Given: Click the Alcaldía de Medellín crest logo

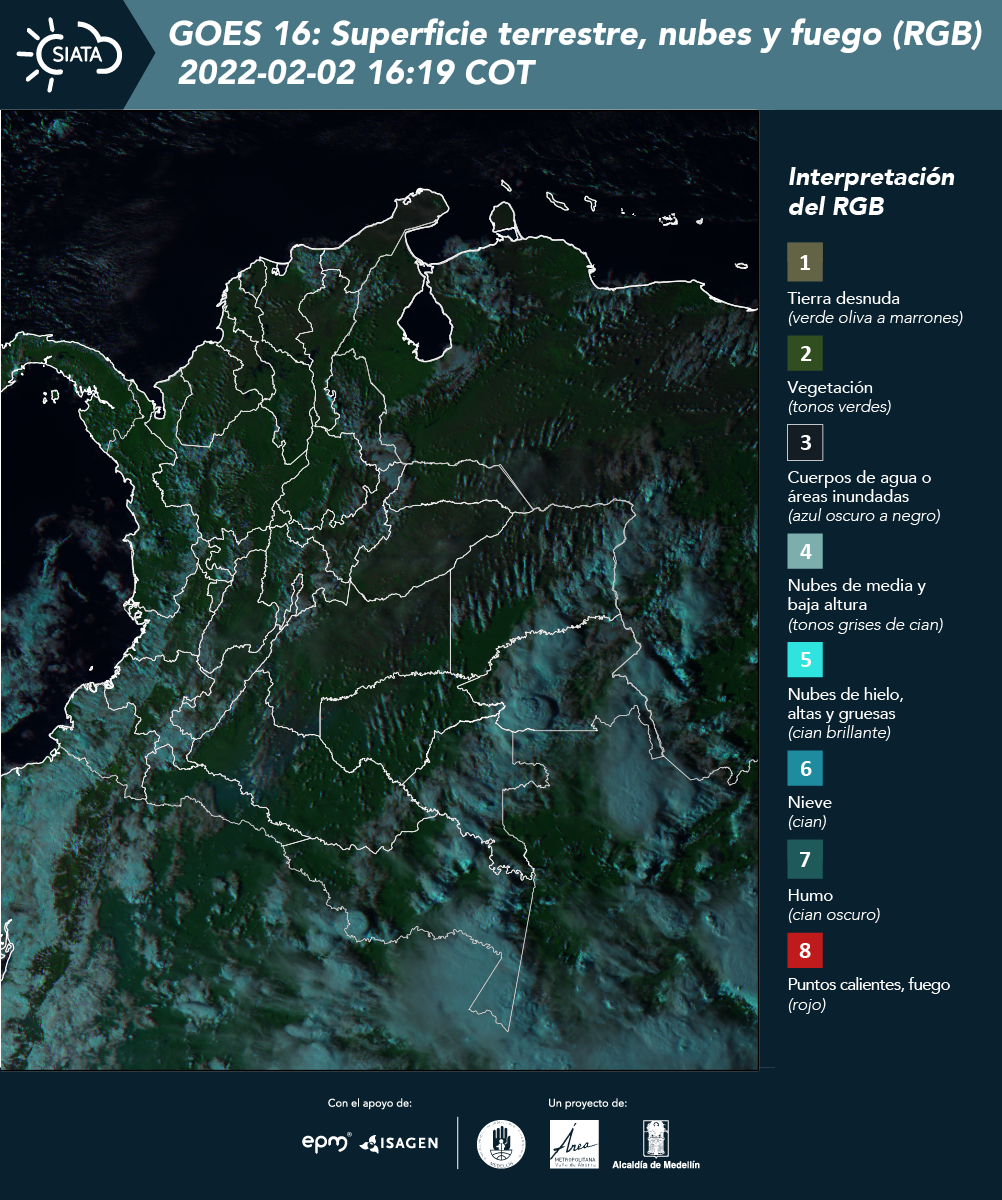Looking at the screenshot, I should click(656, 1145).
